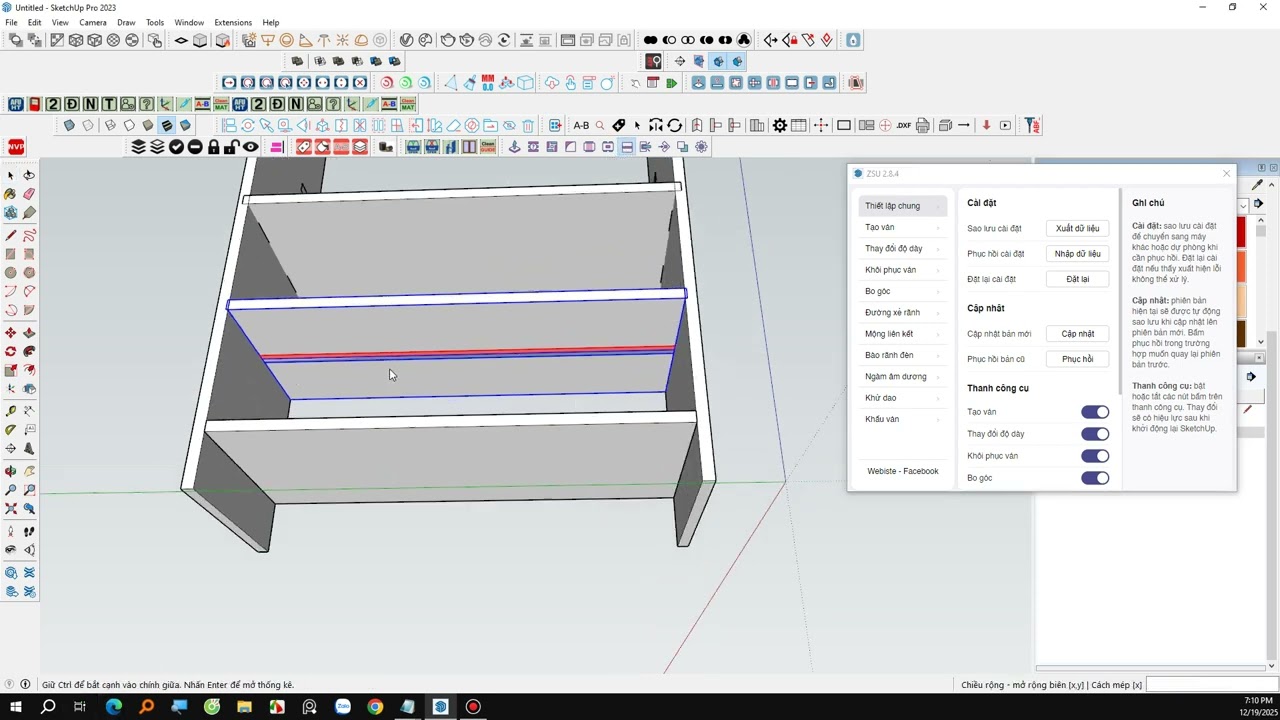Open the black gear settings icon
The height and width of the screenshot is (720, 1280).
click(x=780, y=125)
